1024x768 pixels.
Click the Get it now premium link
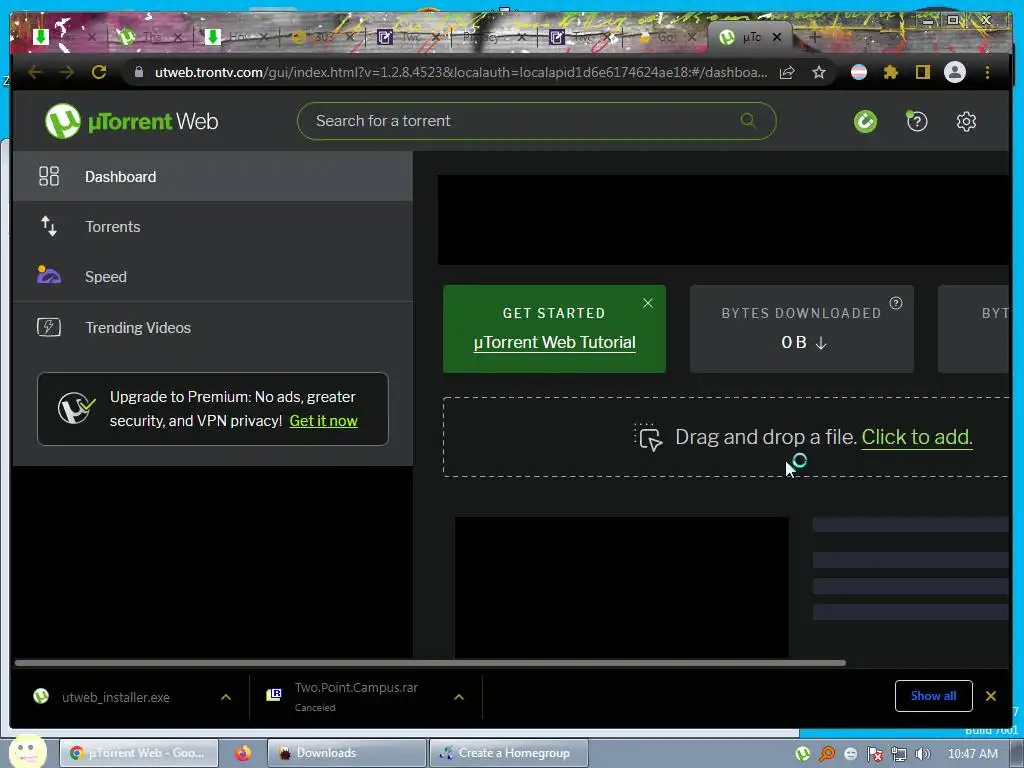(x=323, y=421)
